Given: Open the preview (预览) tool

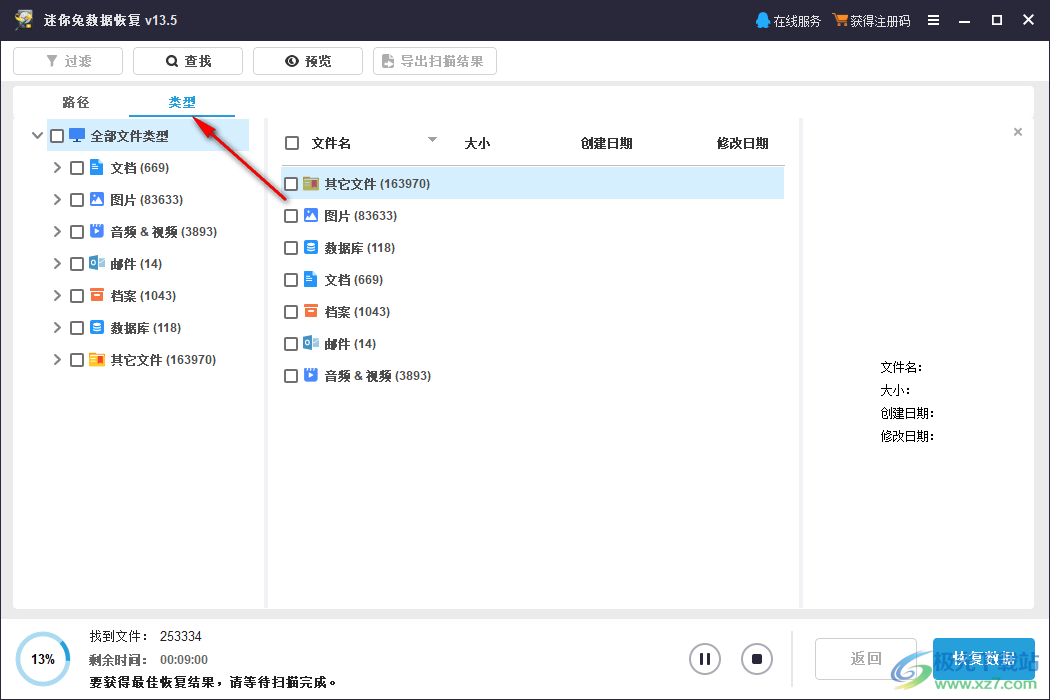Looking at the screenshot, I should pos(307,60).
